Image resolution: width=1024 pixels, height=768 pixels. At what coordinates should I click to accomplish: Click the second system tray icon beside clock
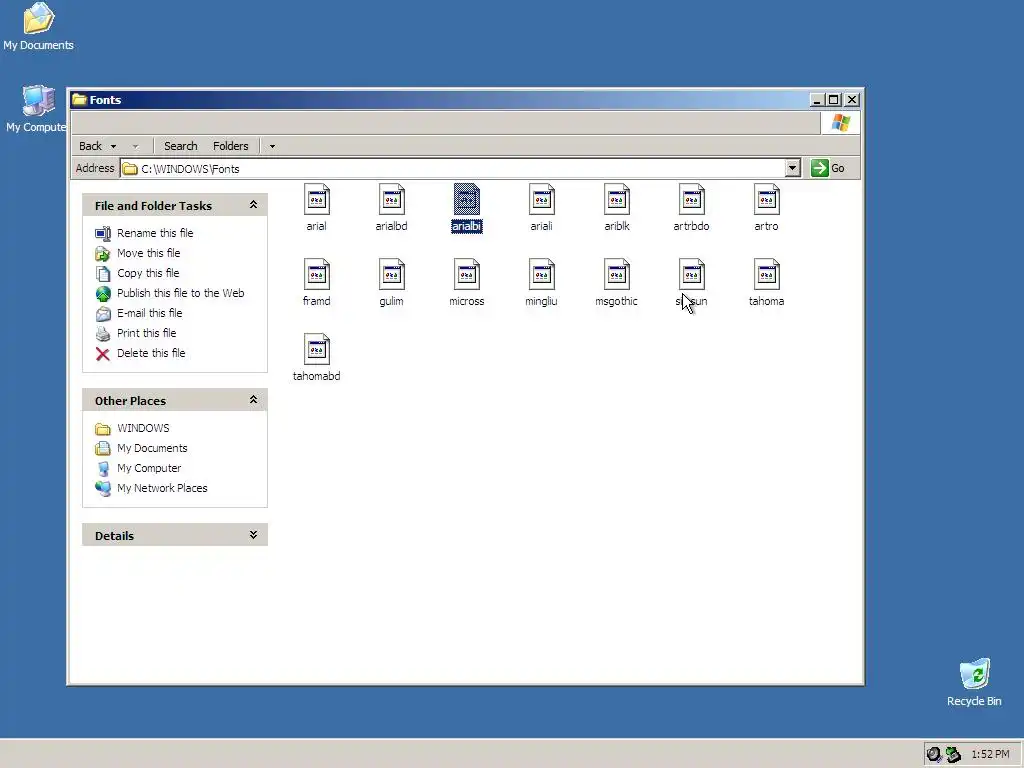point(953,754)
